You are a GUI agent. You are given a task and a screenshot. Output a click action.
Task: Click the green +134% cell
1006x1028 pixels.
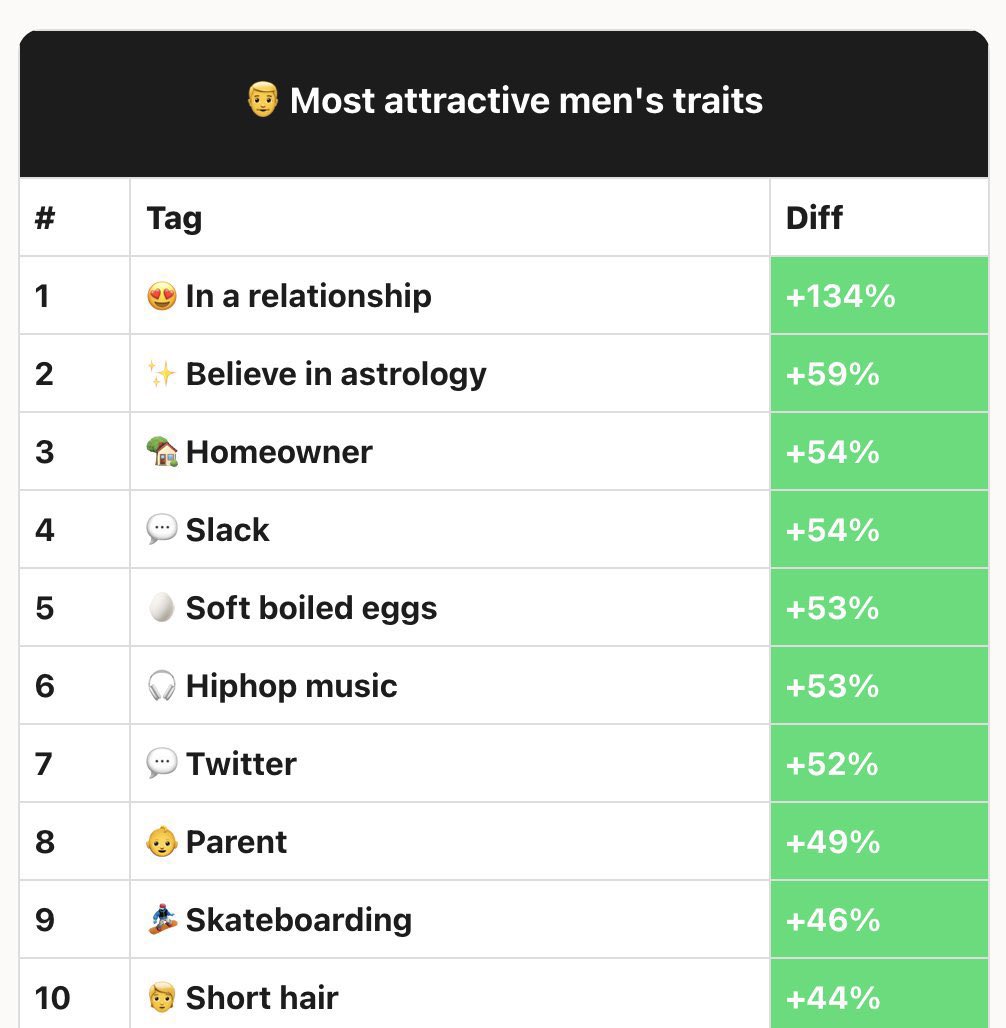point(878,296)
